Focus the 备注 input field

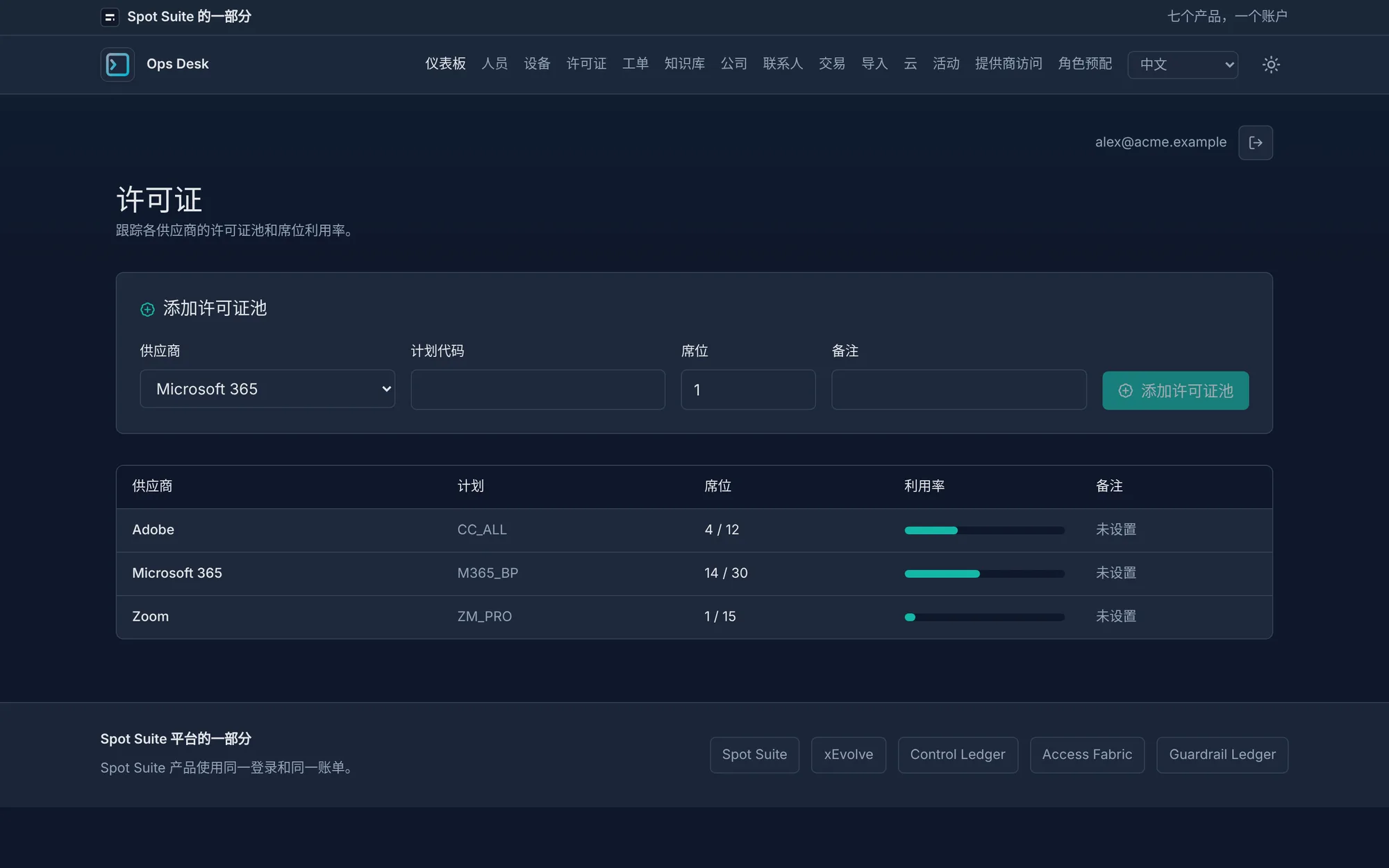coord(959,390)
